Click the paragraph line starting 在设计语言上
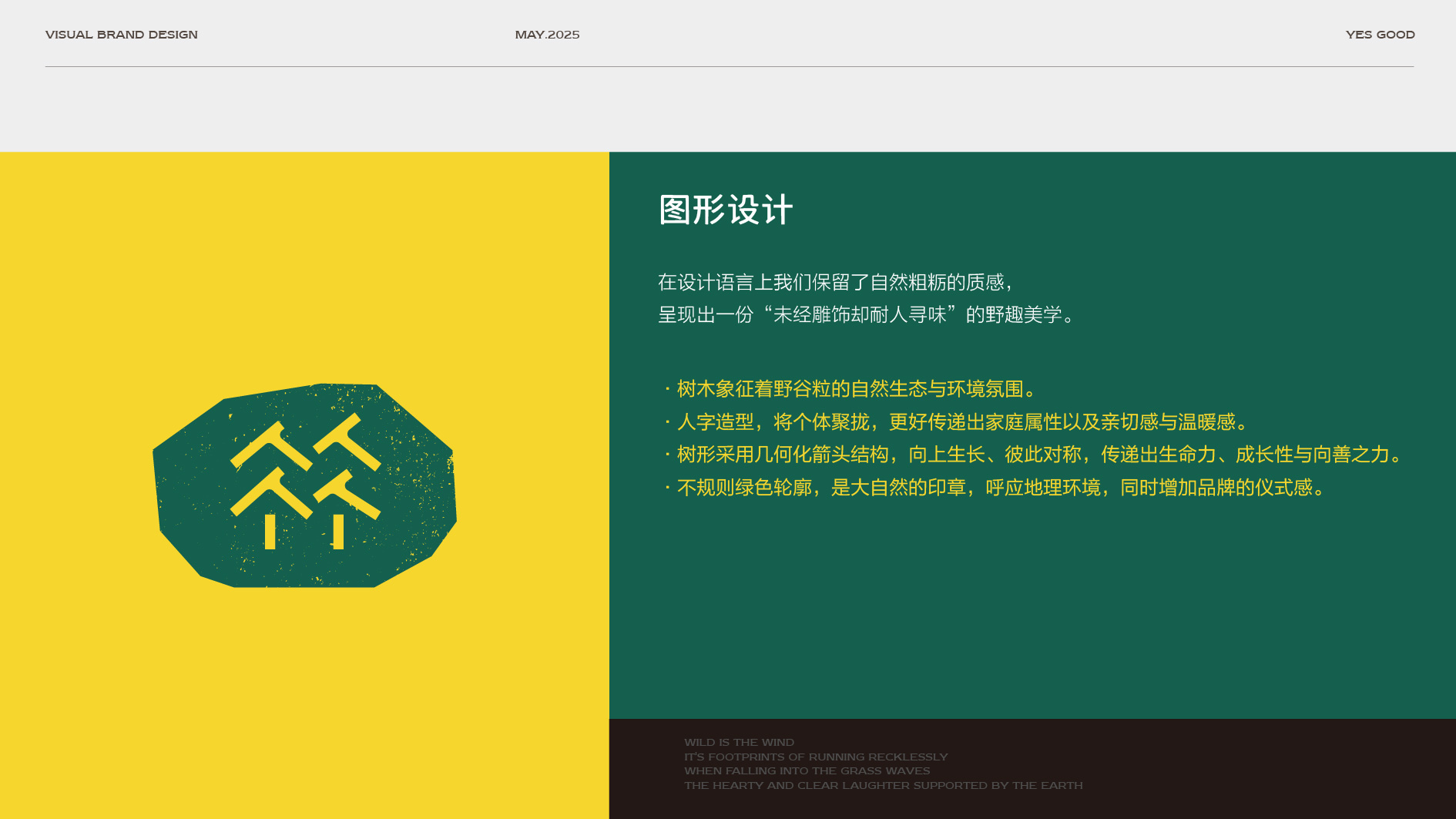 pos(835,283)
